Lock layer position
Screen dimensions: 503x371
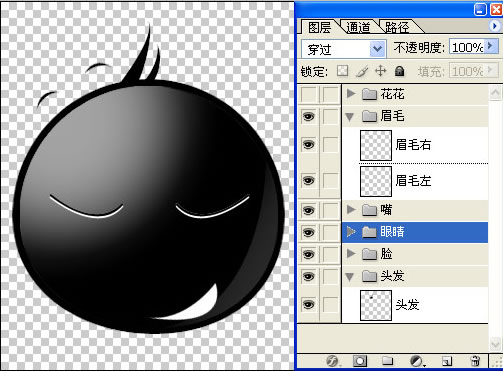tap(380, 71)
